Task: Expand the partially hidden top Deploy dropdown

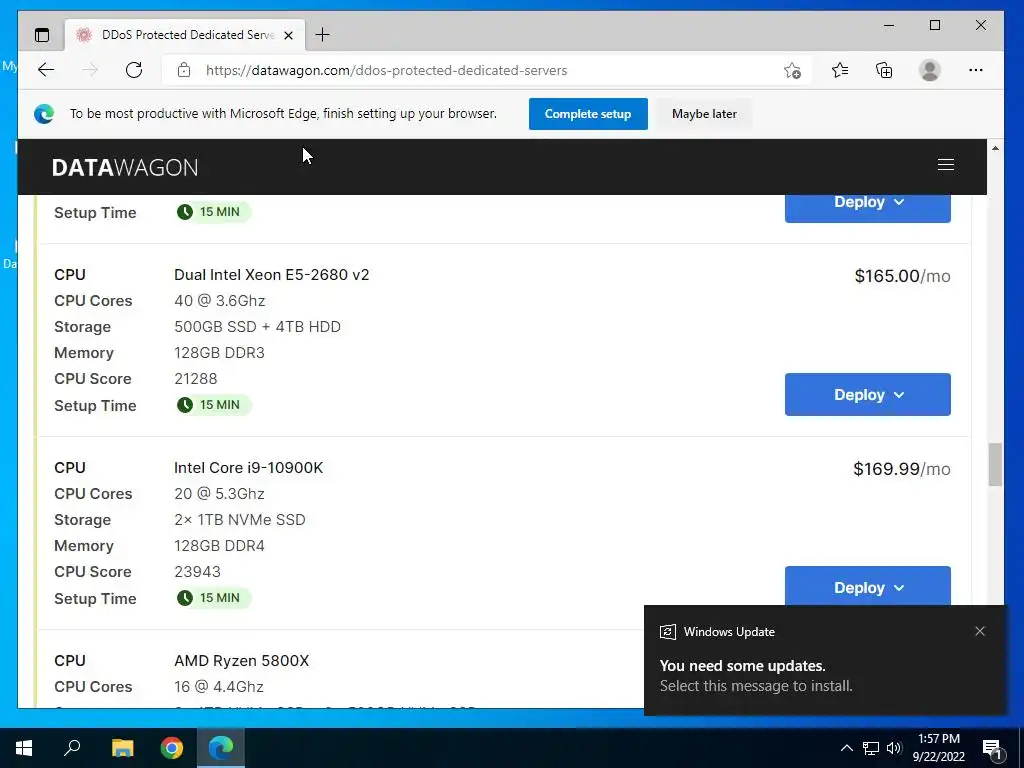Action: pos(867,208)
